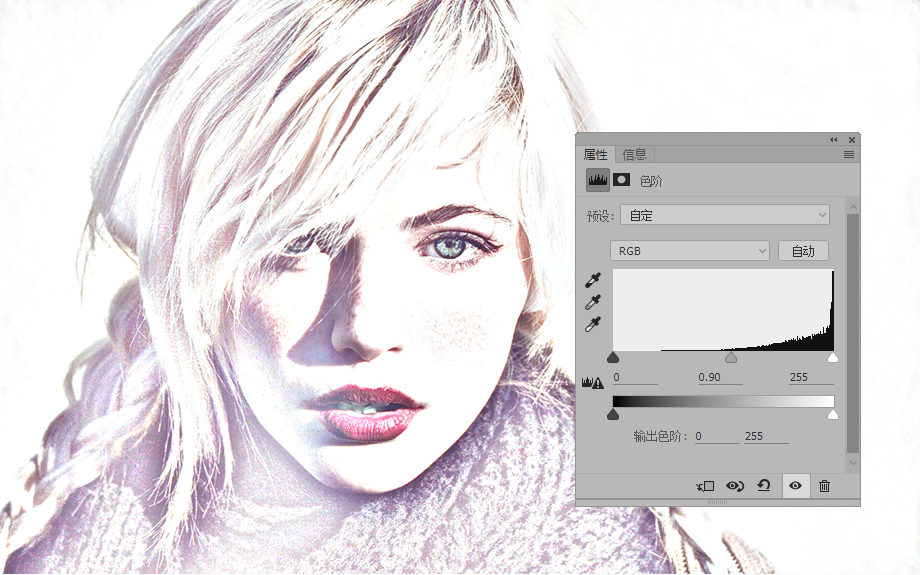Viewport: 920px width, 575px height.
Task: Collapse the panel with double arrows
Action: (x=834, y=140)
